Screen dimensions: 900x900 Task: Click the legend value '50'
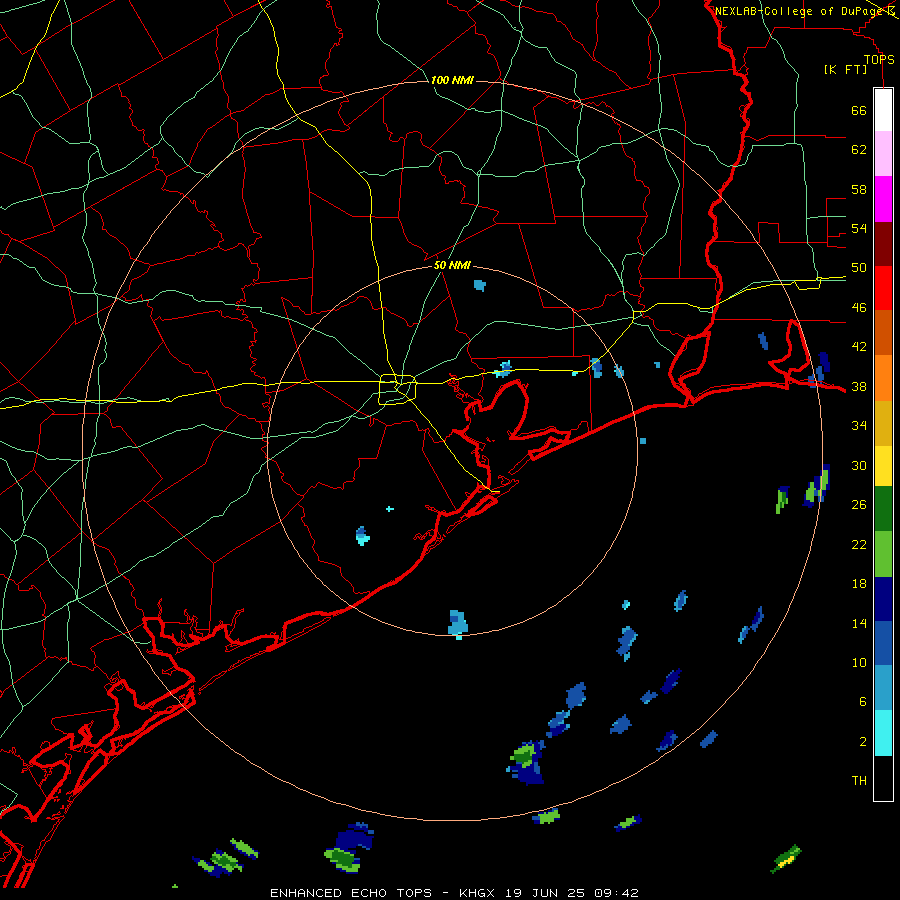coord(859,268)
